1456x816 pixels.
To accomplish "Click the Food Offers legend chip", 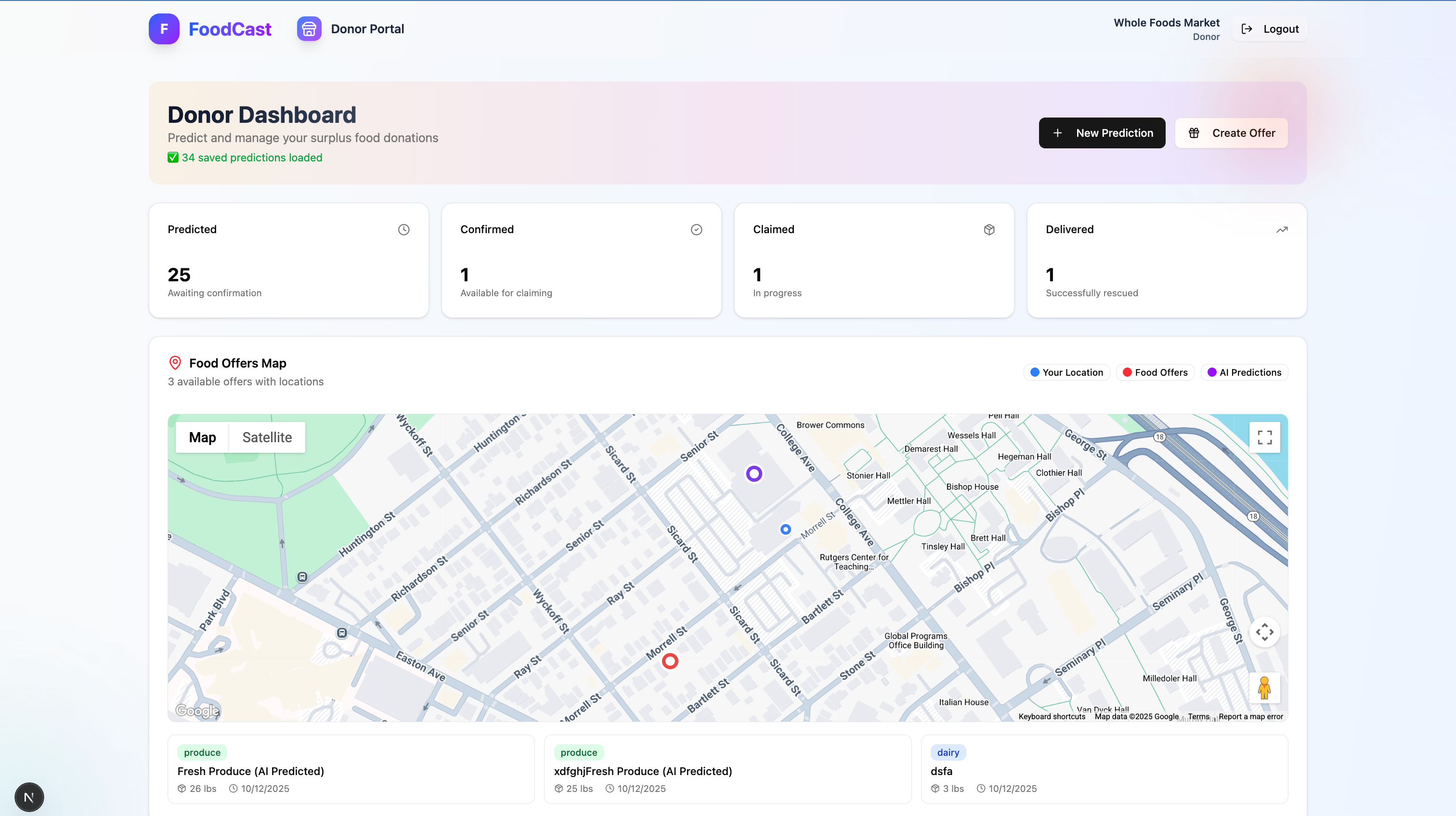I will tap(1155, 372).
